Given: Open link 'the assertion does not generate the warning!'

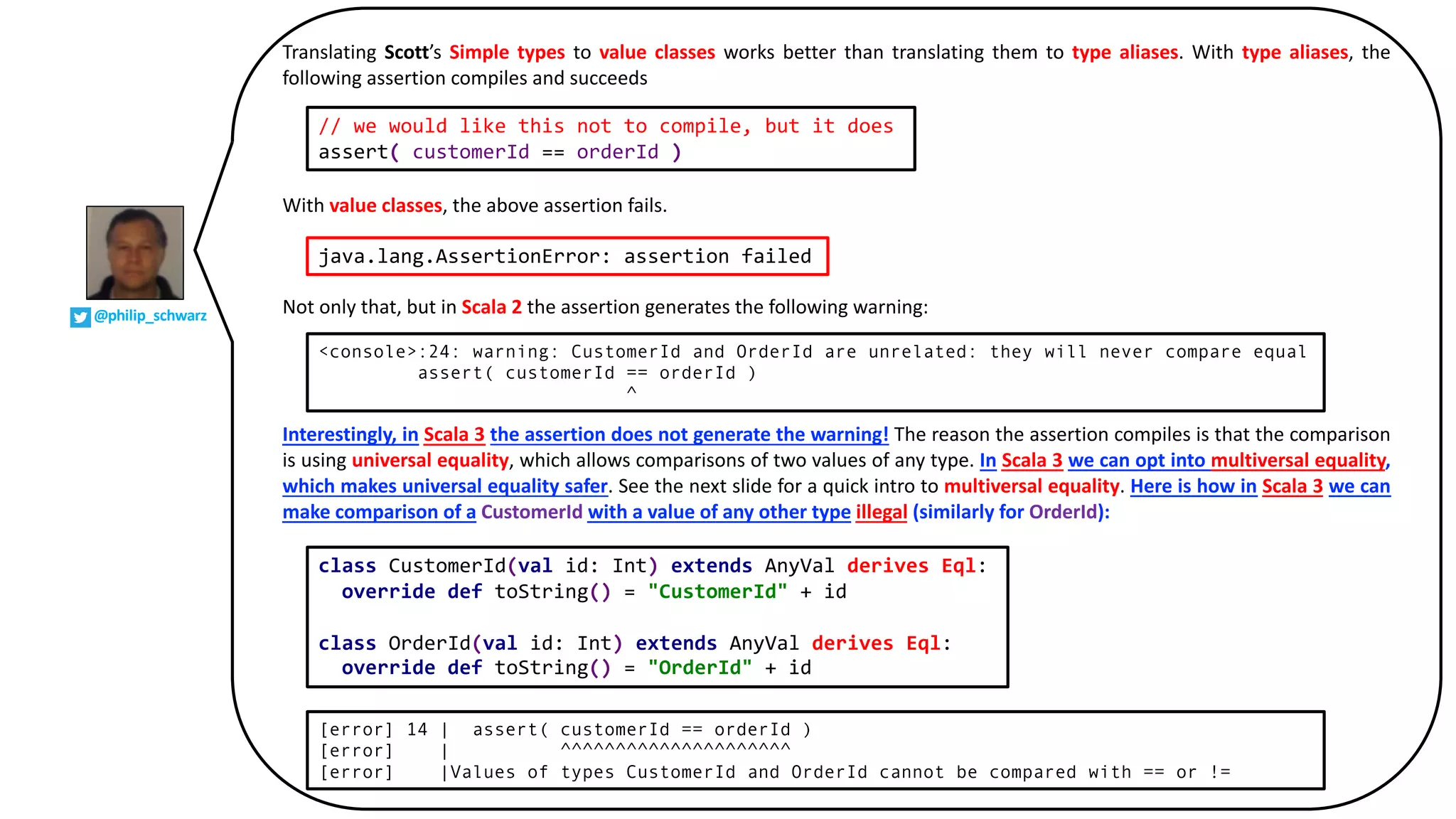Looking at the screenshot, I should (689, 434).
